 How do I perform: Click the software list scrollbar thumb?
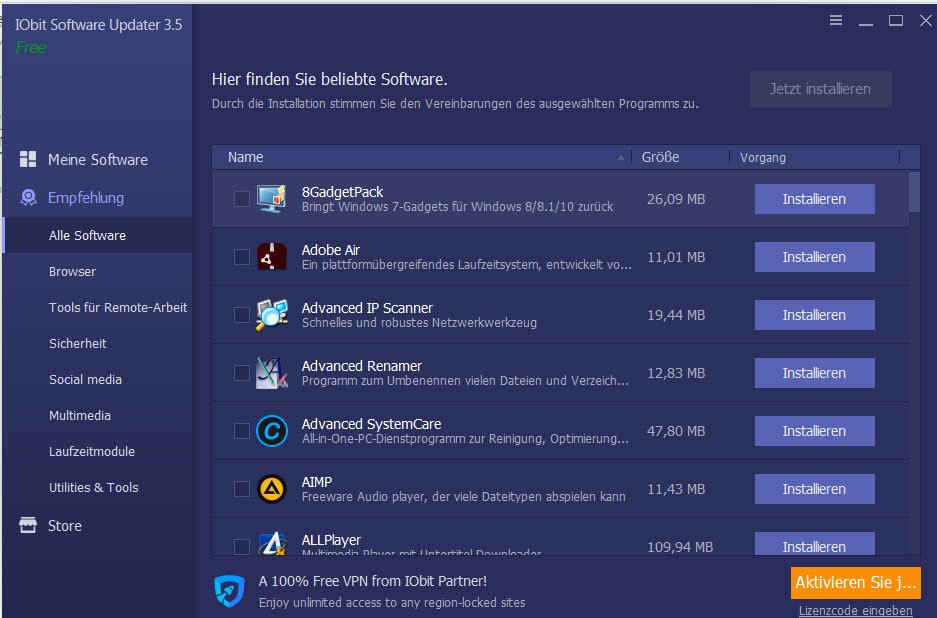coord(914,191)
